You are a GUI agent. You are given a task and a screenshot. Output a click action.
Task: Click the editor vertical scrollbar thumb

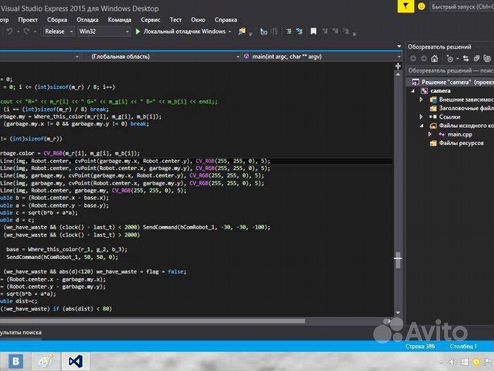coord(398,259)
